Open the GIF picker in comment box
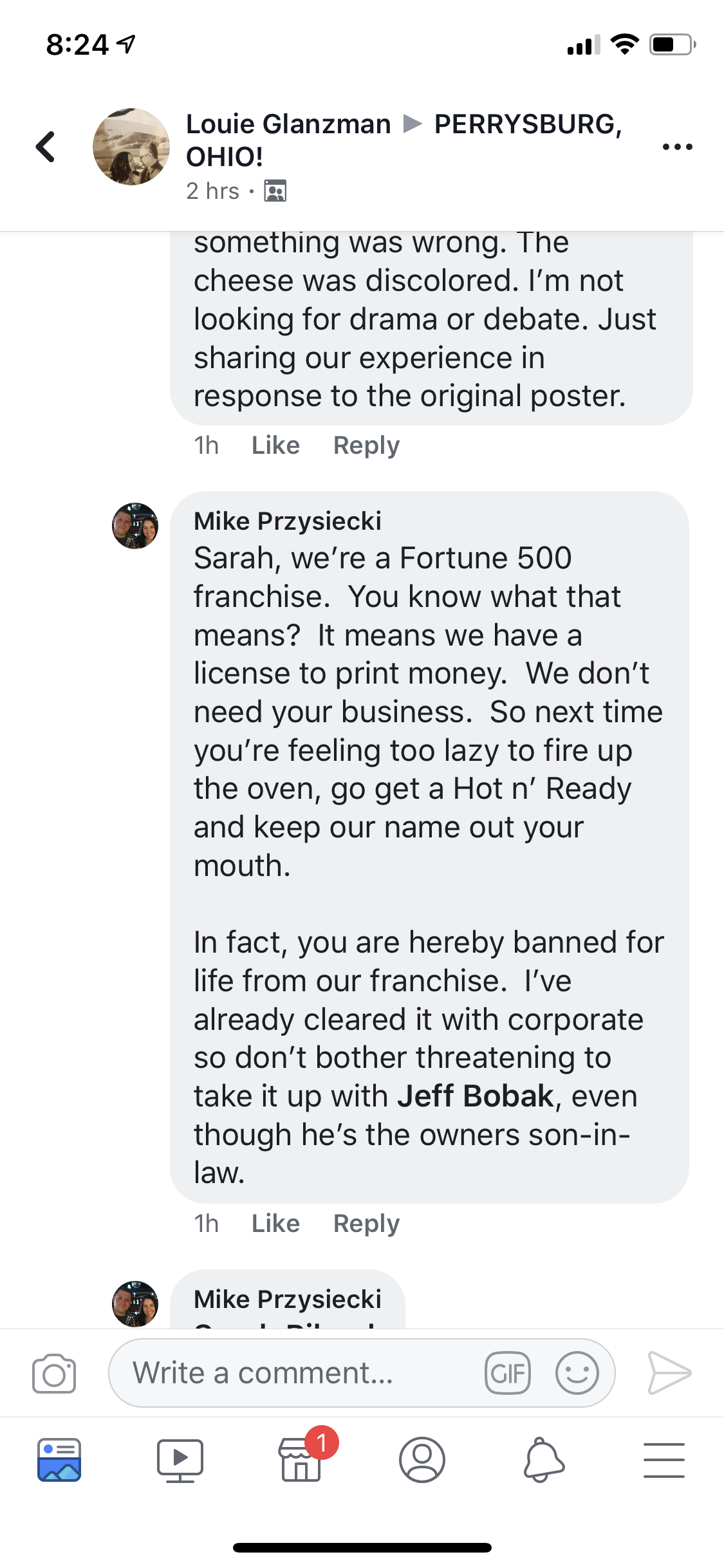This screenshot has width=724, height=1568. tap(508, 1374)
